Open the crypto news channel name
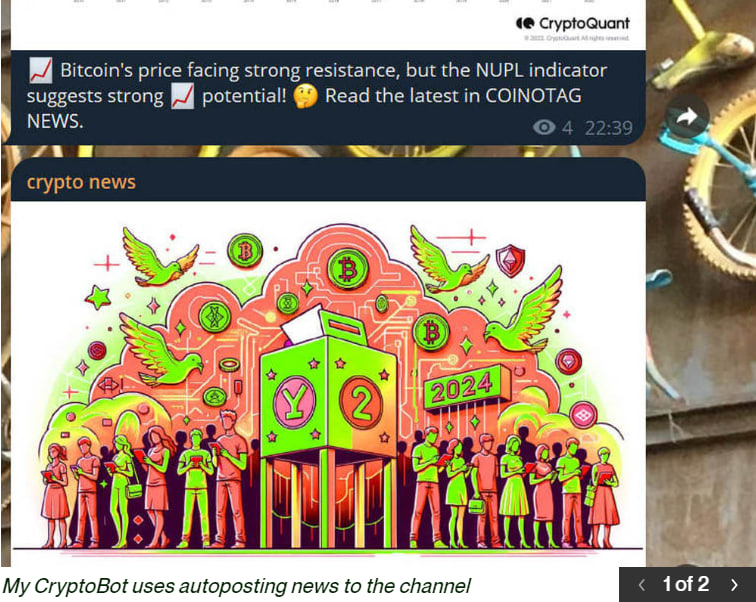 tap(81, 182)
